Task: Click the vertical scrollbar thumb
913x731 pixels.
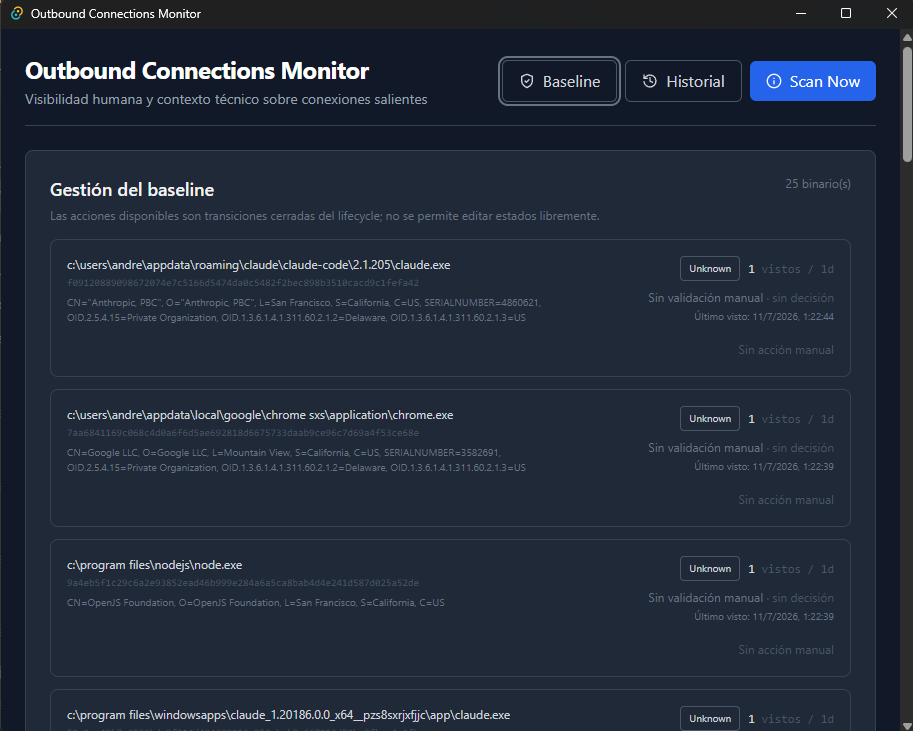Action: tap(907, 105)
